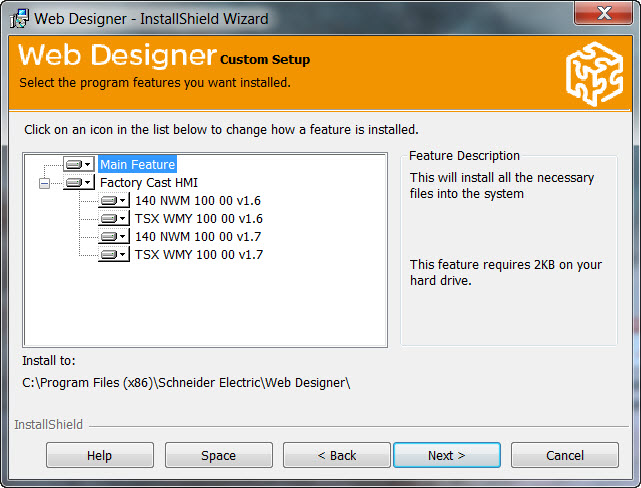Select 140 NWM 100 00 v1.7 feature
The image size is (641, 488).
(x=198, y=236)
